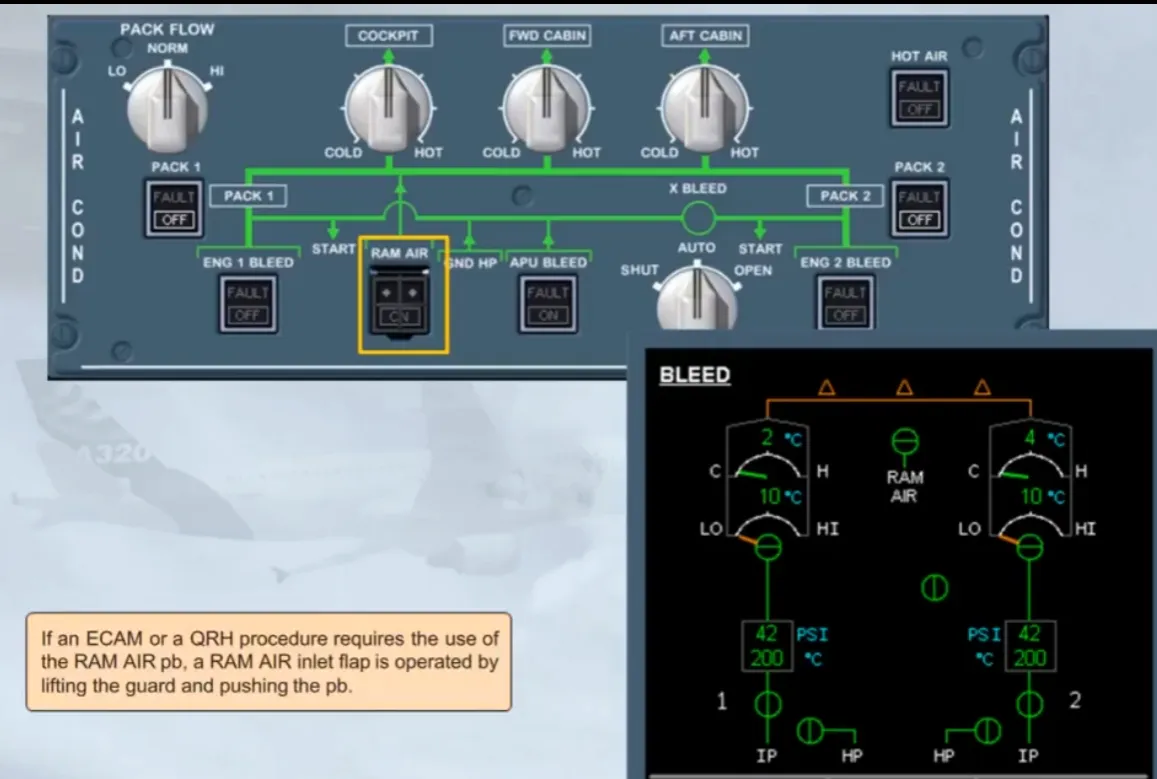1157x779 pixels.
Task: Push the guarded RAM AIR pushbutton
Action: coord(399,305)
